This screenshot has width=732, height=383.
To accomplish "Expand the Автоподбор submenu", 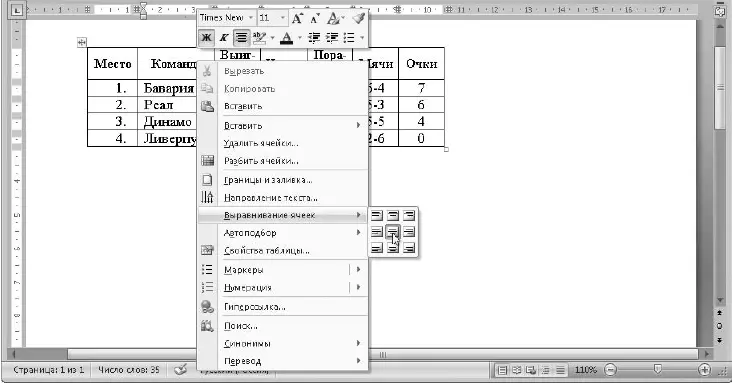I will pyautogui.click(x=282, y=233).
